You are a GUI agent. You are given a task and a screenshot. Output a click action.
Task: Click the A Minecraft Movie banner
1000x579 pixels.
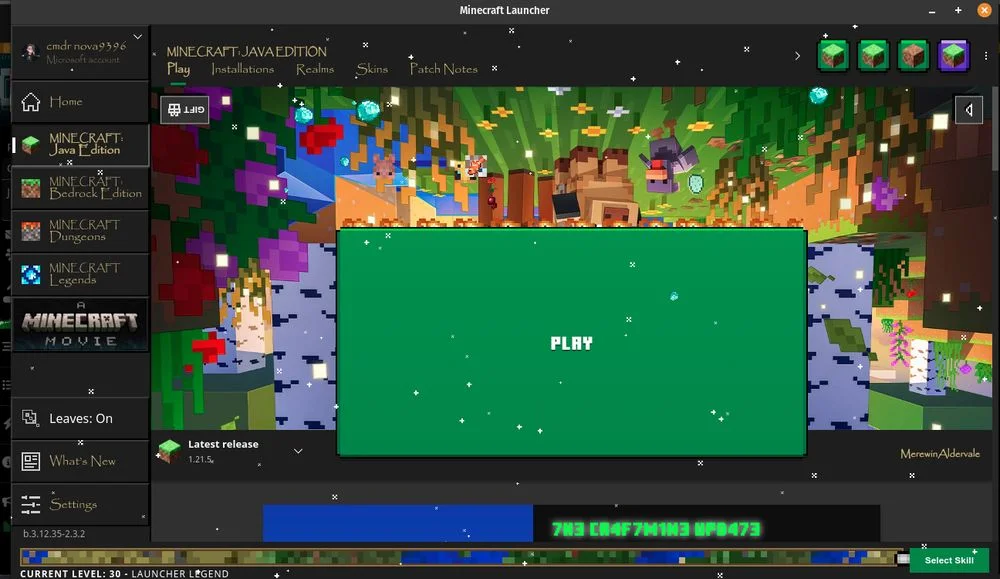click(x=80, y=325)
